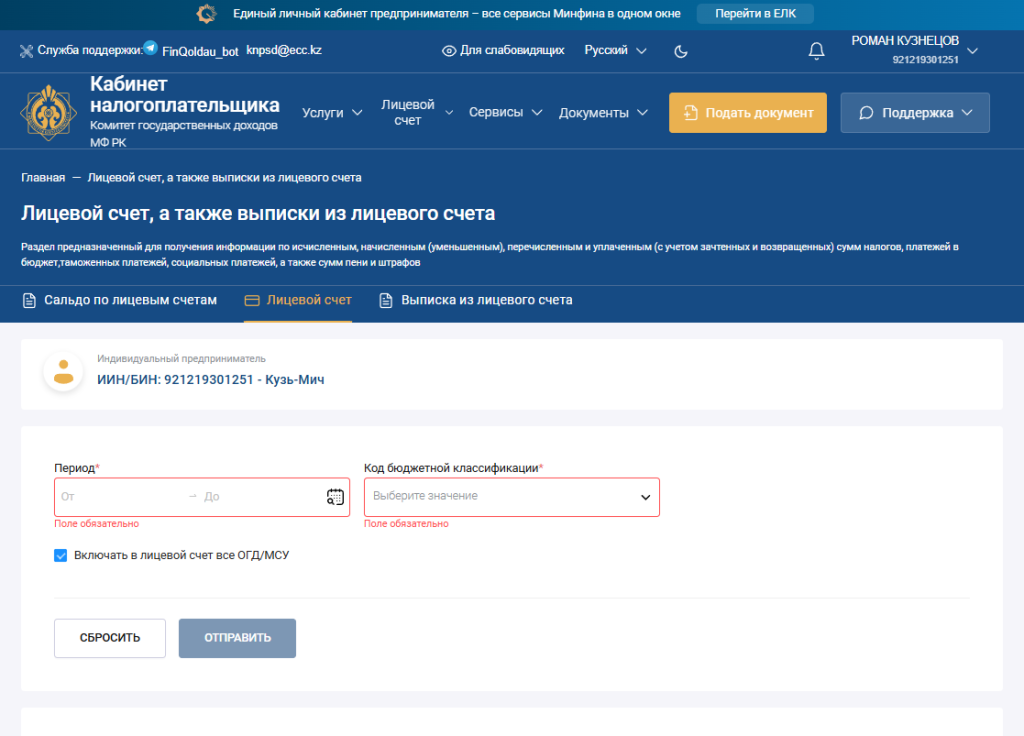Click the Главная breadcrumb link
This screenshot has height=736, width=1024.
[43, 177]
